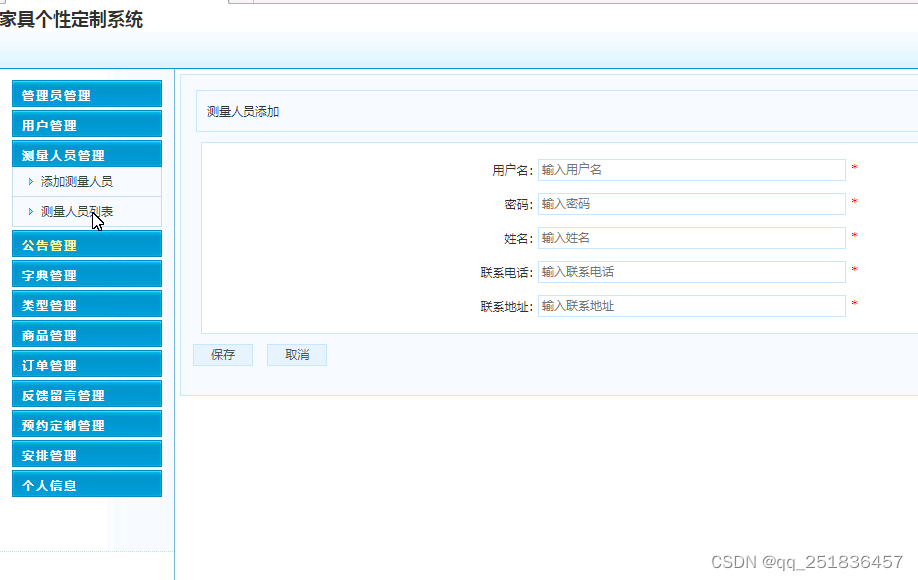
Task: Expand the 类型管理 menu section
Action: tap(87, 304)
